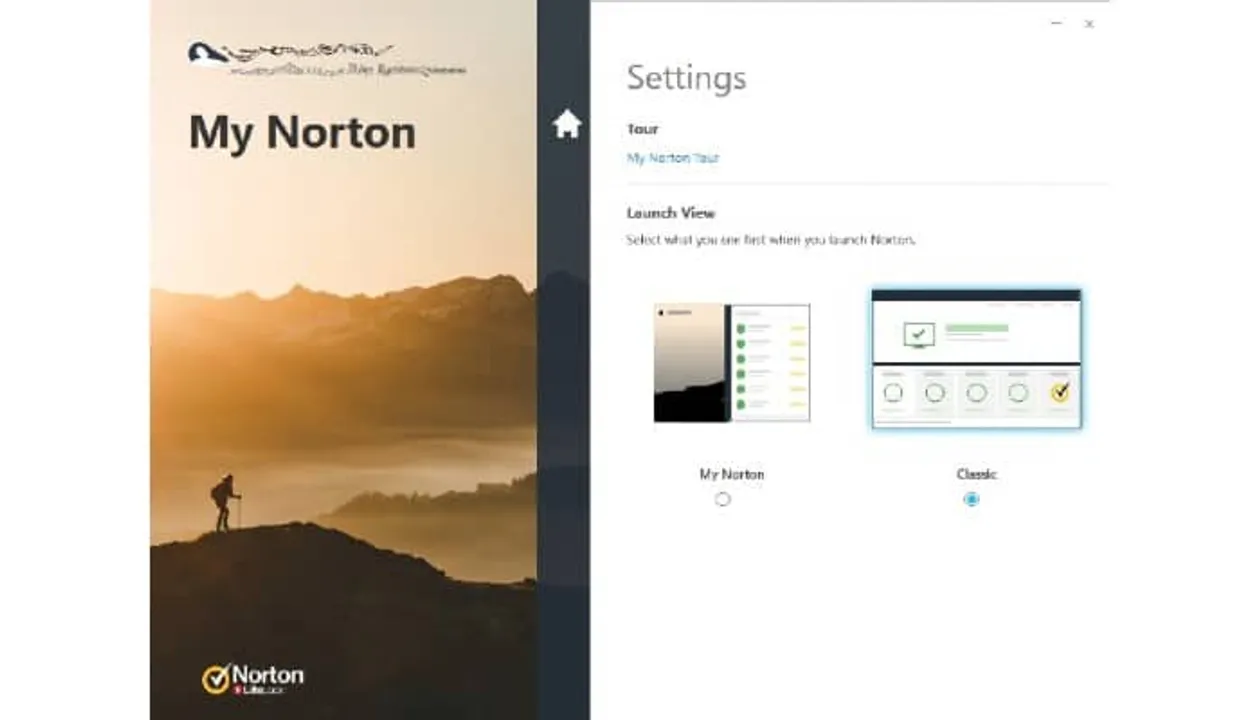Viewport: 1260px width, 720px height.
Task: Click the Settings page heading
Action: pyautogui.click(x=686, y=78)
